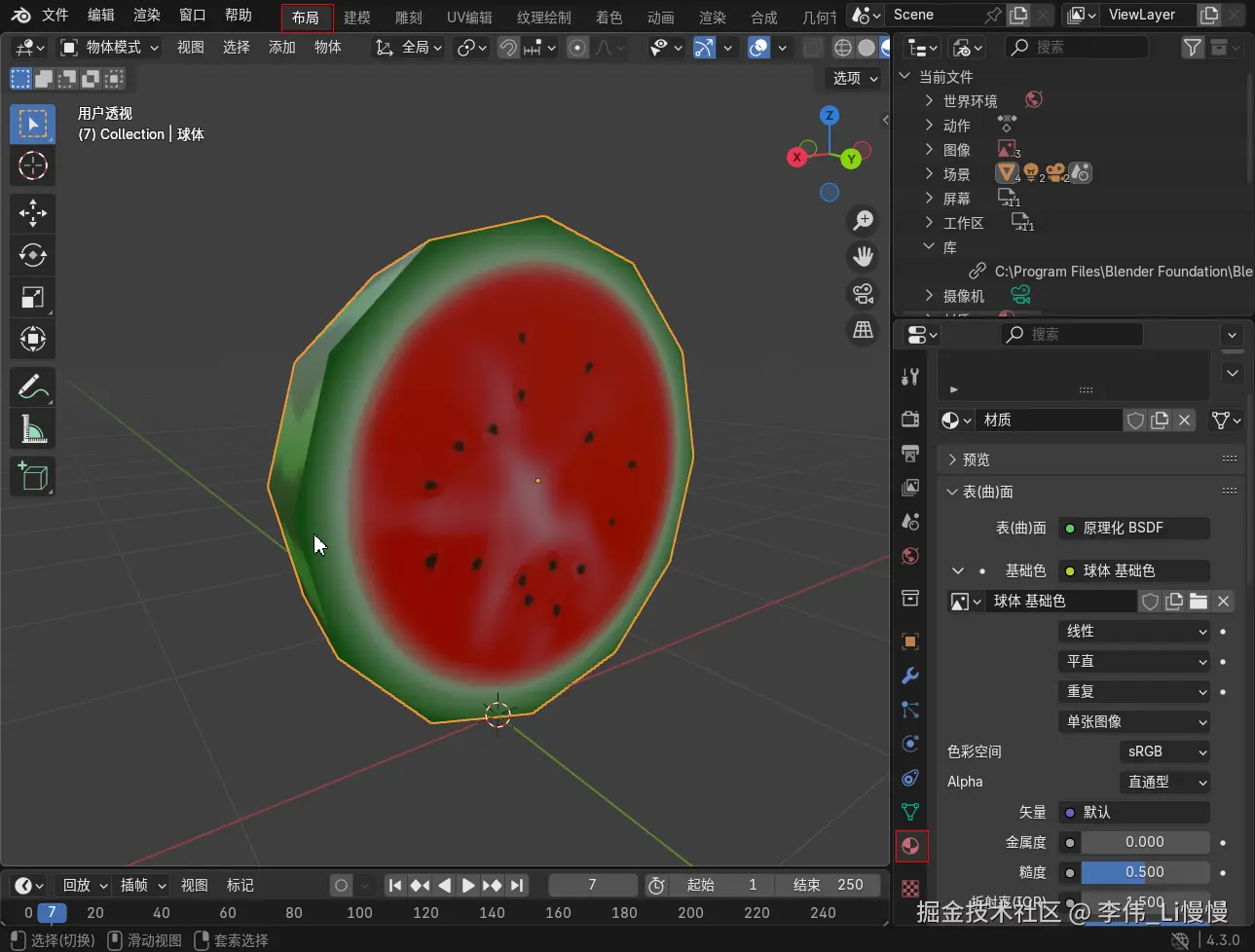
Task: Activate the Rotate tool
Action: coord(32,255)
